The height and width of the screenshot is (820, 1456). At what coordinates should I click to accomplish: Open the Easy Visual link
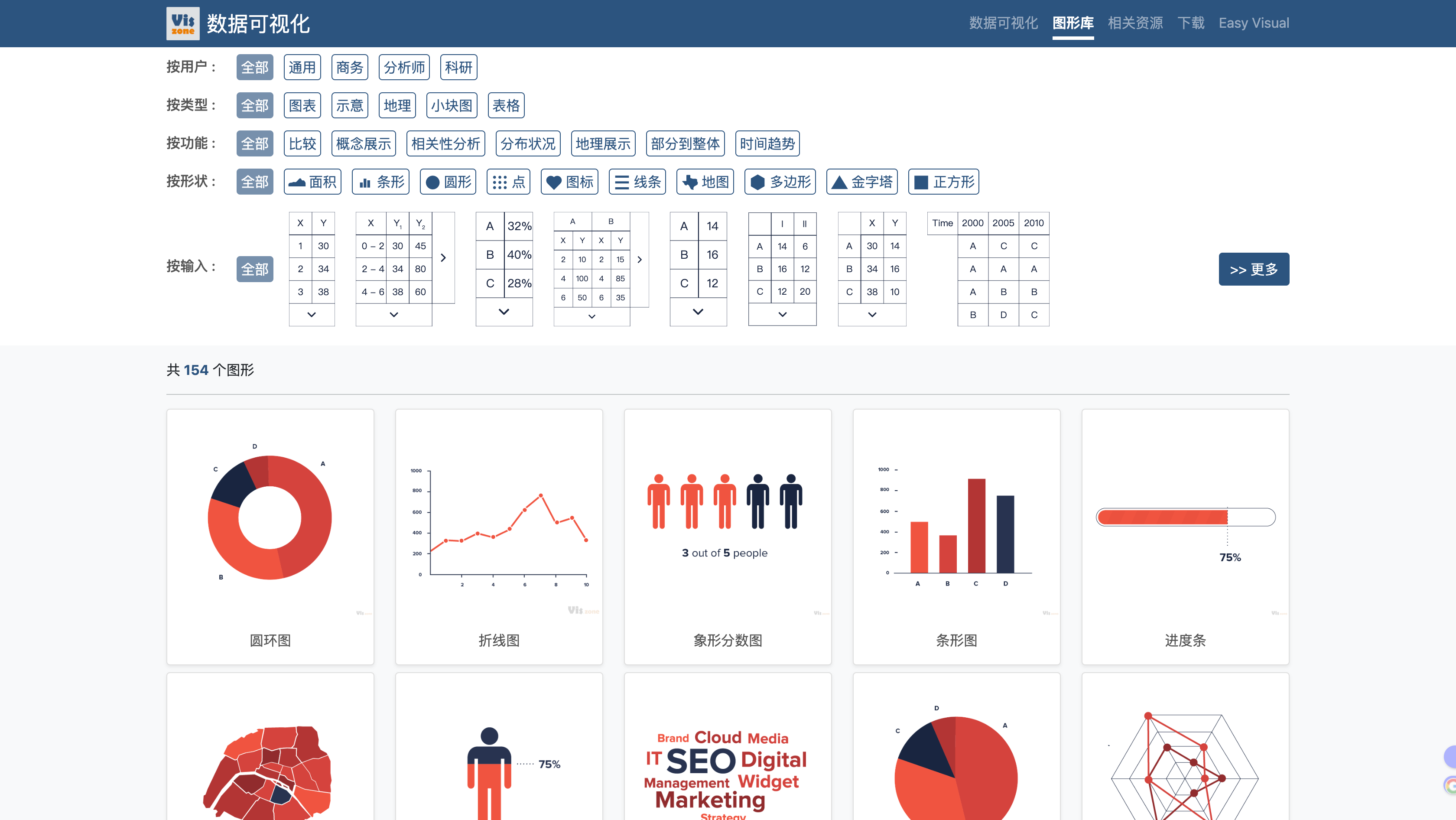point(1253,23)
